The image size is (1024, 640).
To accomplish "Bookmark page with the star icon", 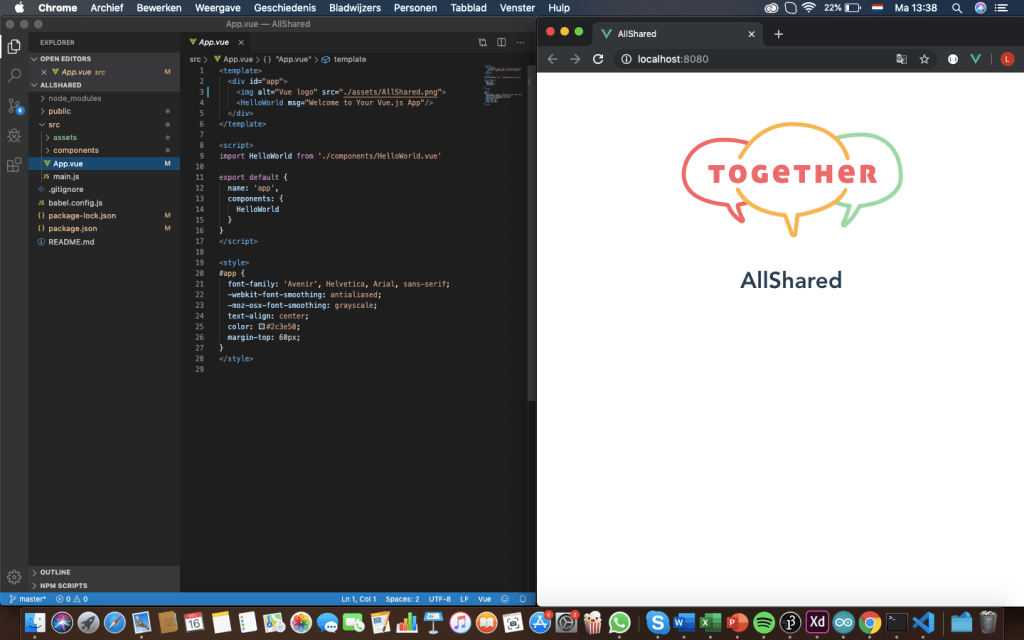I will click(x=924, y=59).
